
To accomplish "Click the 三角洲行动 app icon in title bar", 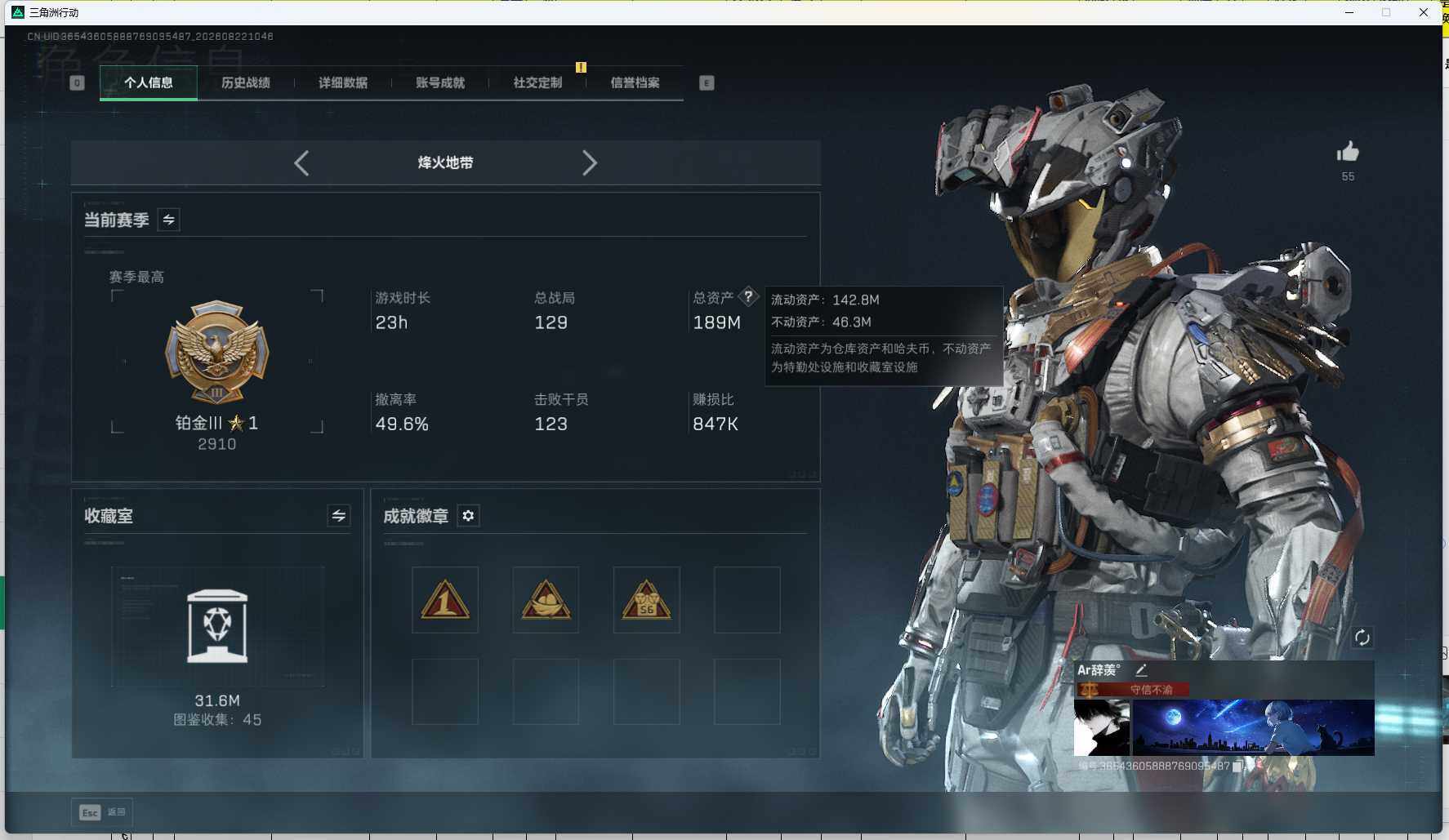I will point(17,12).
